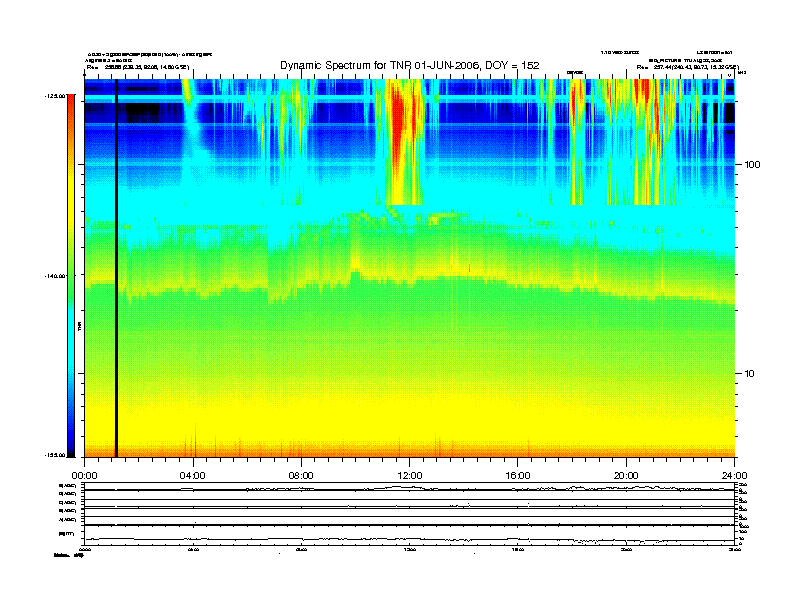The height and width of the screenshot is (612, 792).
Task: Click the 10 frequency axis label
Action: coord(749,374)
